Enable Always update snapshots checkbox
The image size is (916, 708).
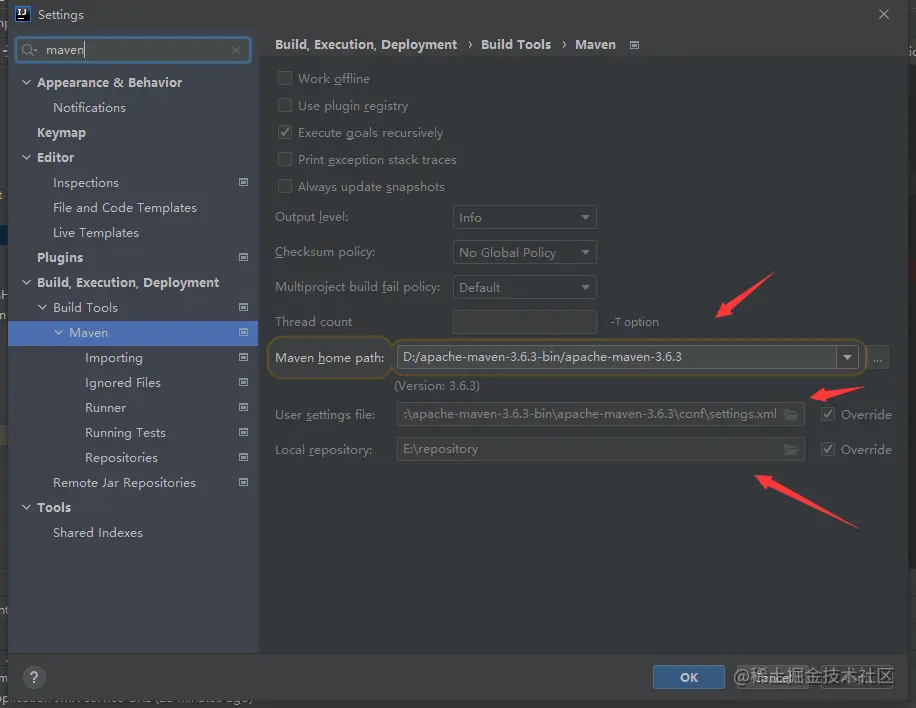284,186
